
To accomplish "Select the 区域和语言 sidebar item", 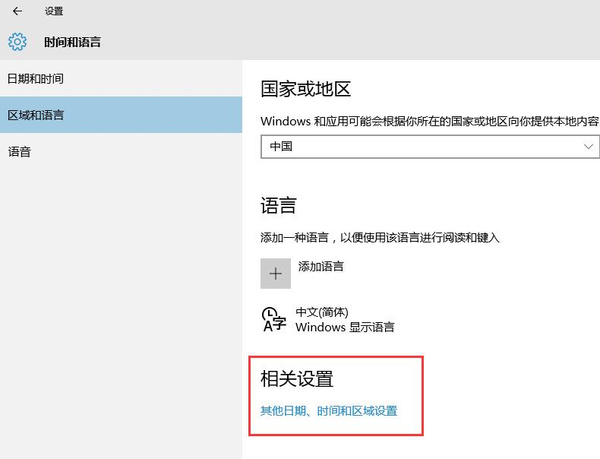I will tap(121, 115).
